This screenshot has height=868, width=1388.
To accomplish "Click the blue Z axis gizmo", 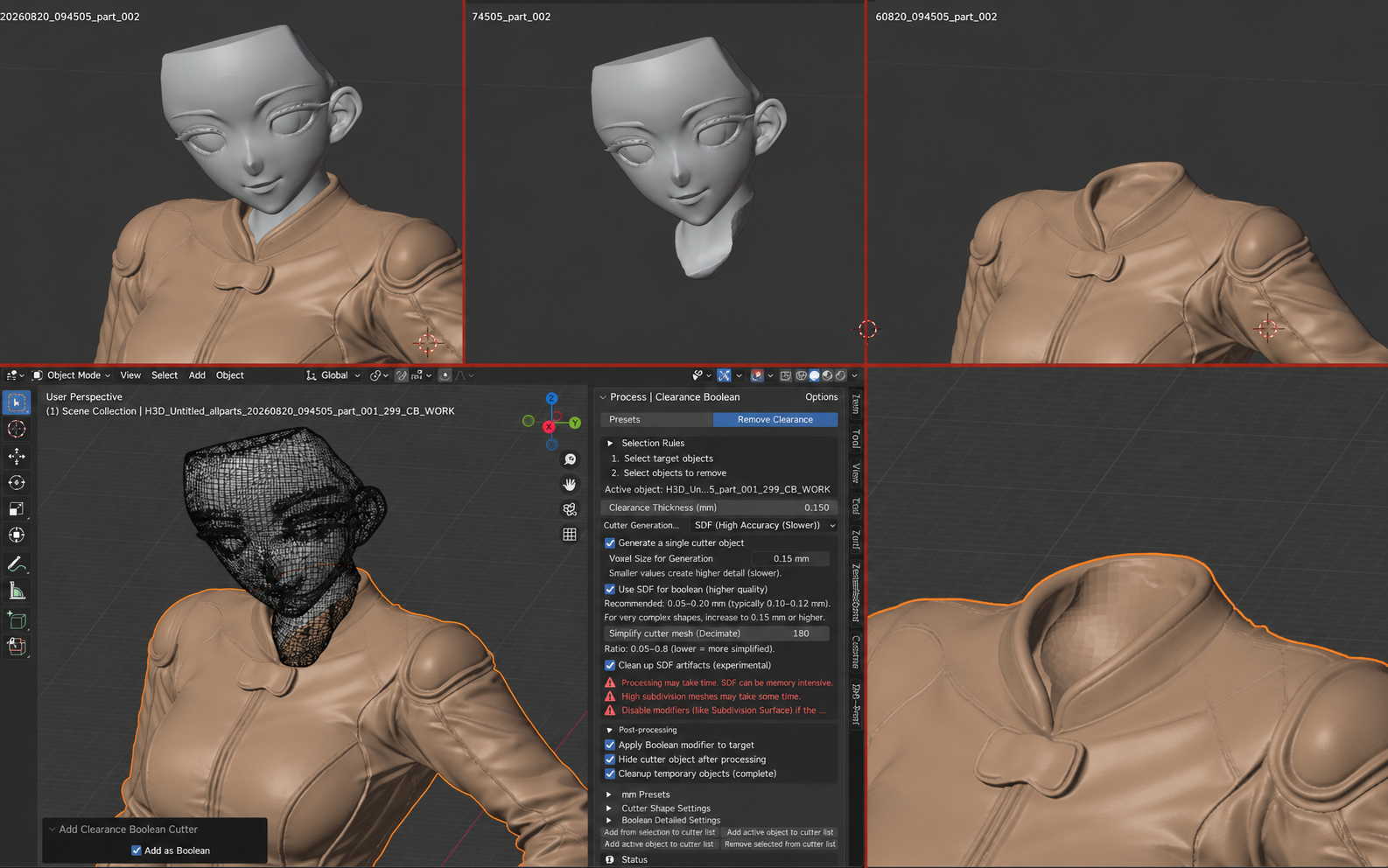I will pos(551,398).
